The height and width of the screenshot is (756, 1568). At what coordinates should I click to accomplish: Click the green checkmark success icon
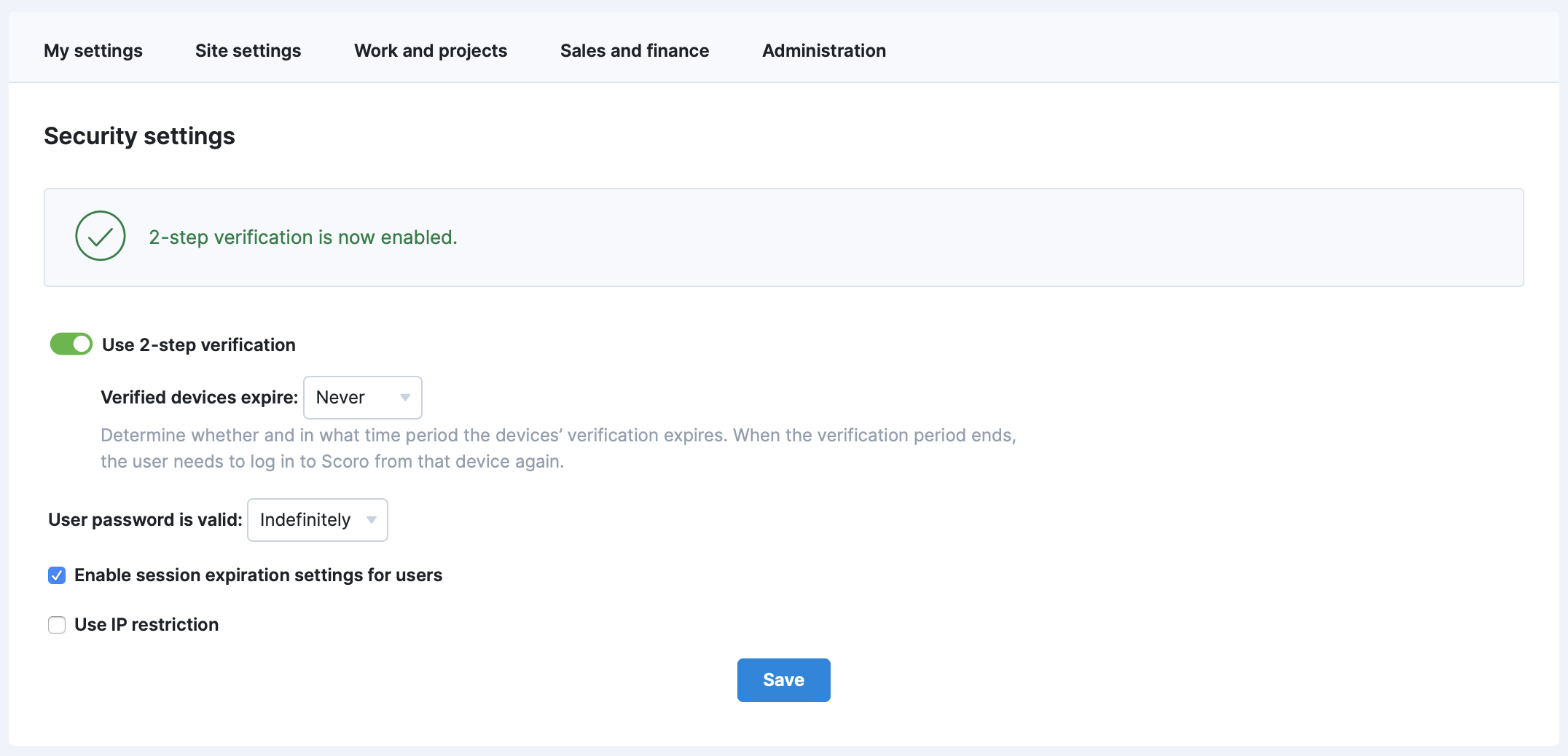(x=101, y=236)
